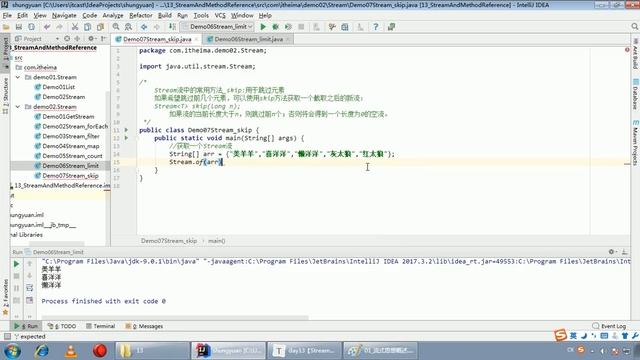
Task: Select Demo01GetStream file
Action: coord(68,116)
